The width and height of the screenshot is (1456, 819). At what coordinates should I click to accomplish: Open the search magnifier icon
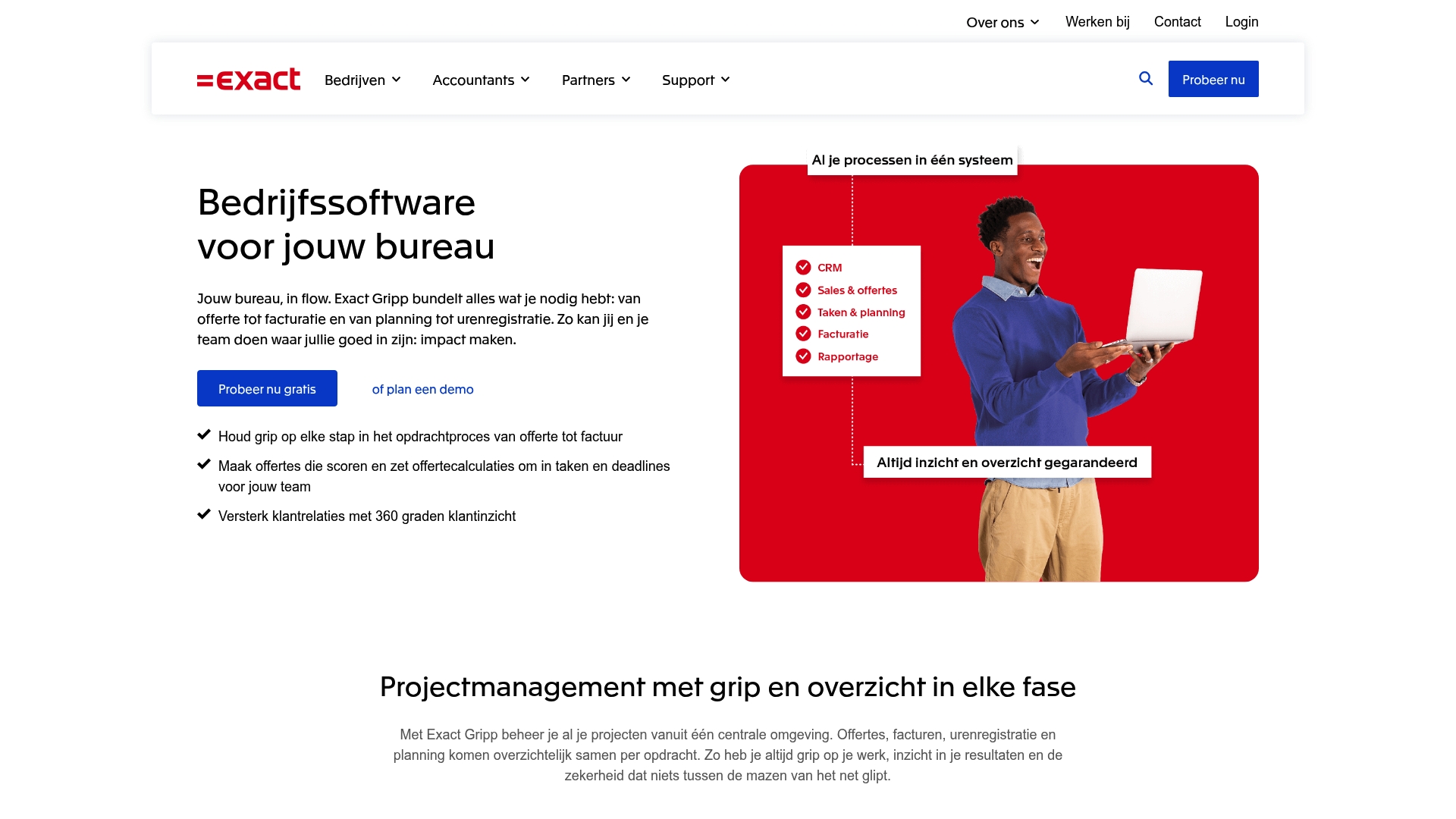coord(1144,78)
